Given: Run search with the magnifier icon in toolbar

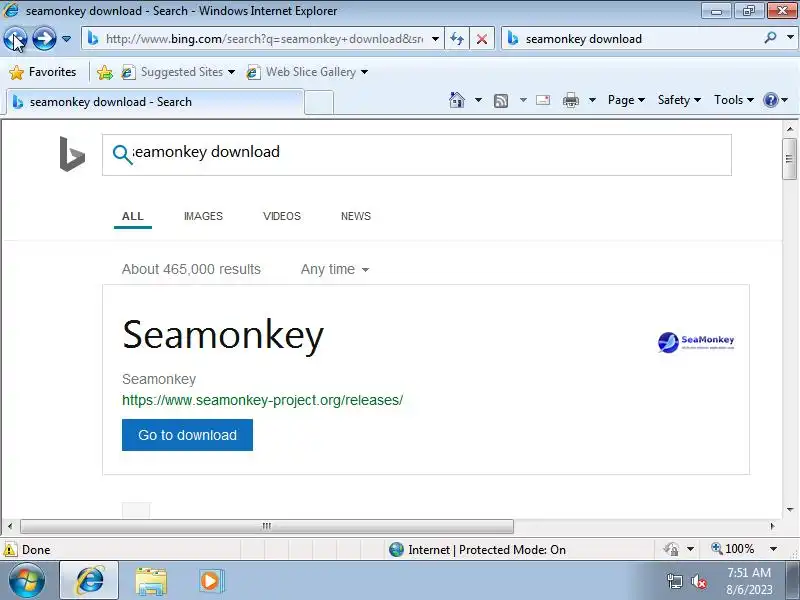Looking at the screenshot, I should (770, 38).
